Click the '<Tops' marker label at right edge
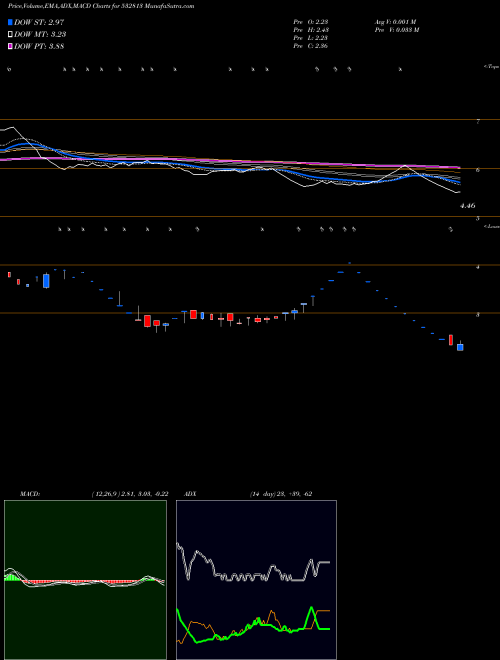The height and width of the screenshot is (660, 500). click(492, 67)
